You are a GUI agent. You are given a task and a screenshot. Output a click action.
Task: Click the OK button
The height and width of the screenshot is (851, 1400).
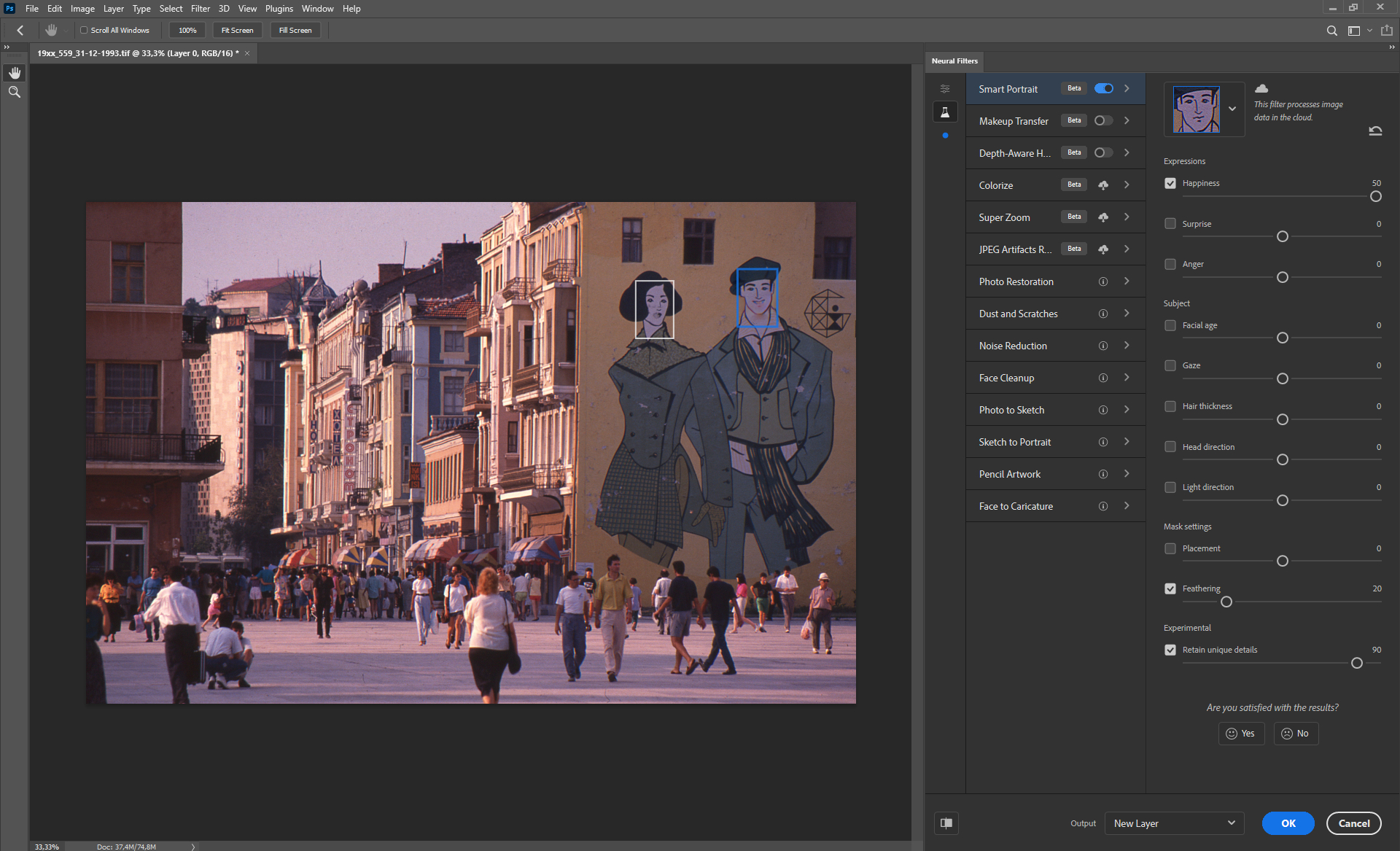[1288, 823]
